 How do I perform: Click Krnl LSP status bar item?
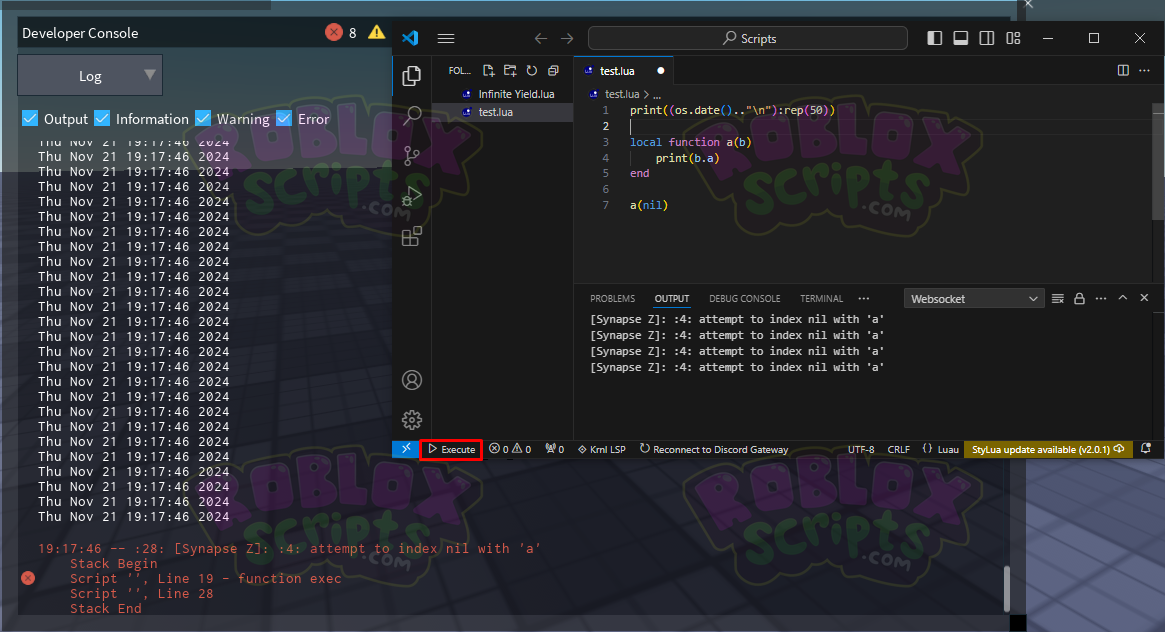[602, 449]
